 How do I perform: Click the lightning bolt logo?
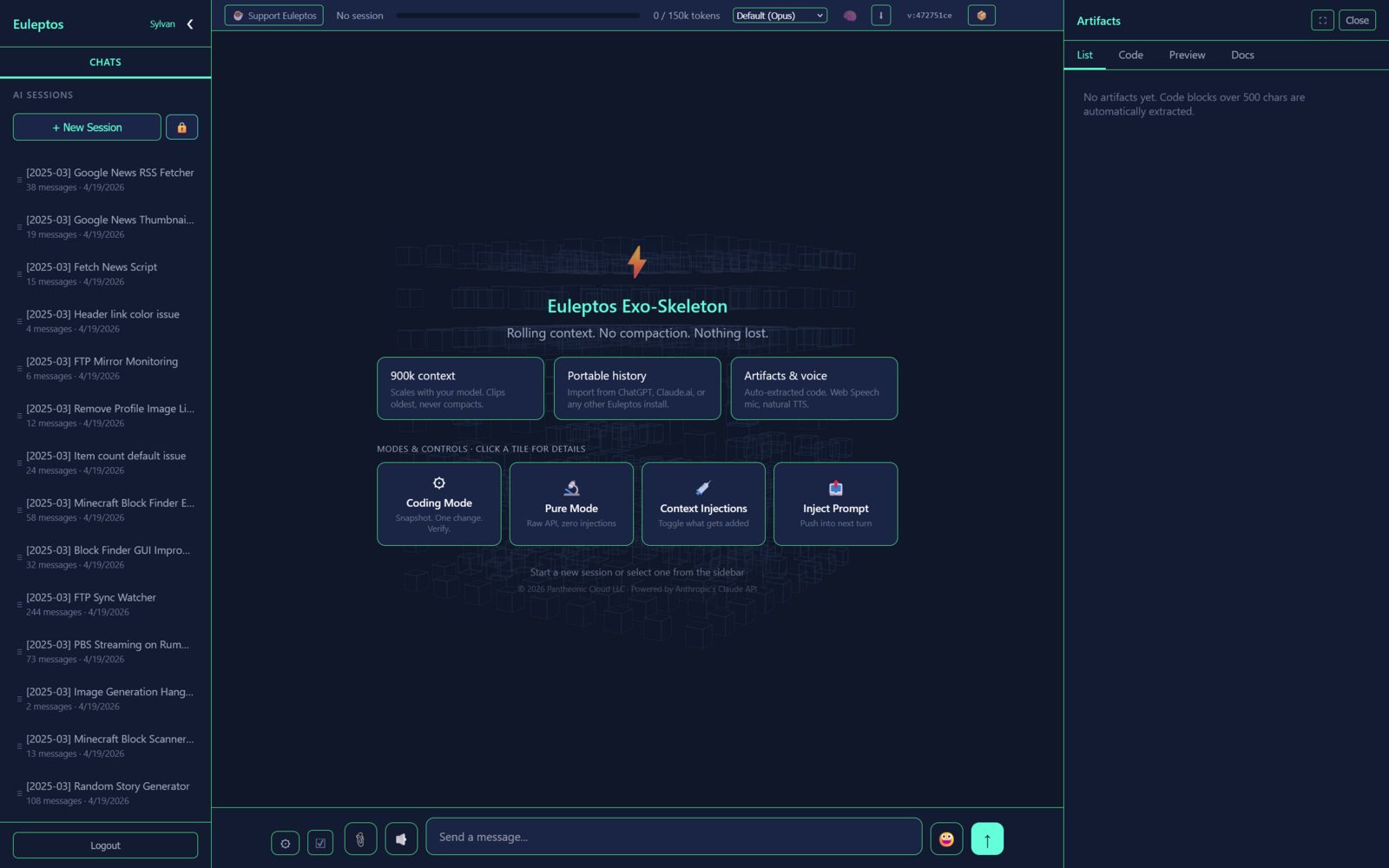637,261
